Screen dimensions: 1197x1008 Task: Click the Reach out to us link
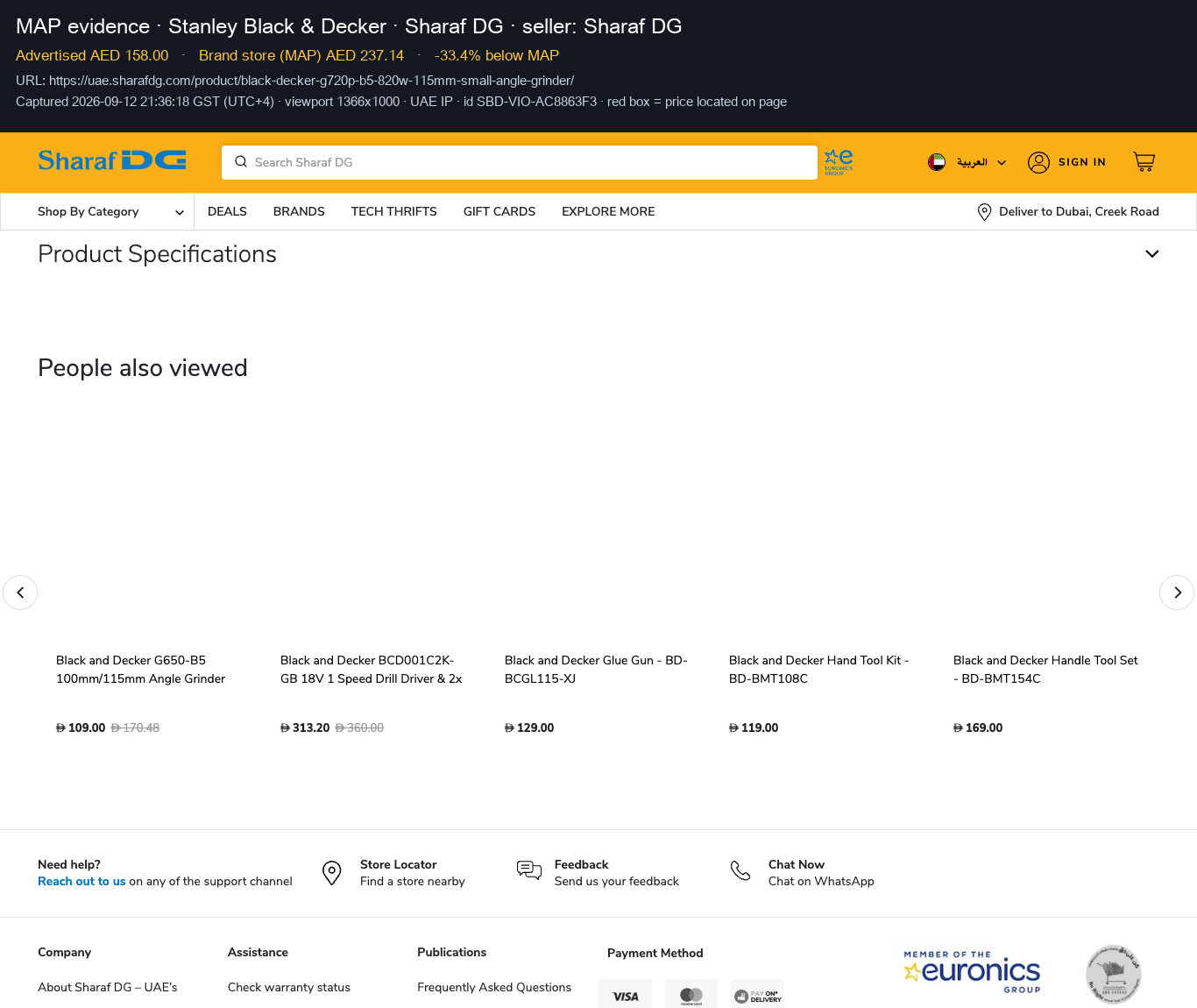click(81, 882)
